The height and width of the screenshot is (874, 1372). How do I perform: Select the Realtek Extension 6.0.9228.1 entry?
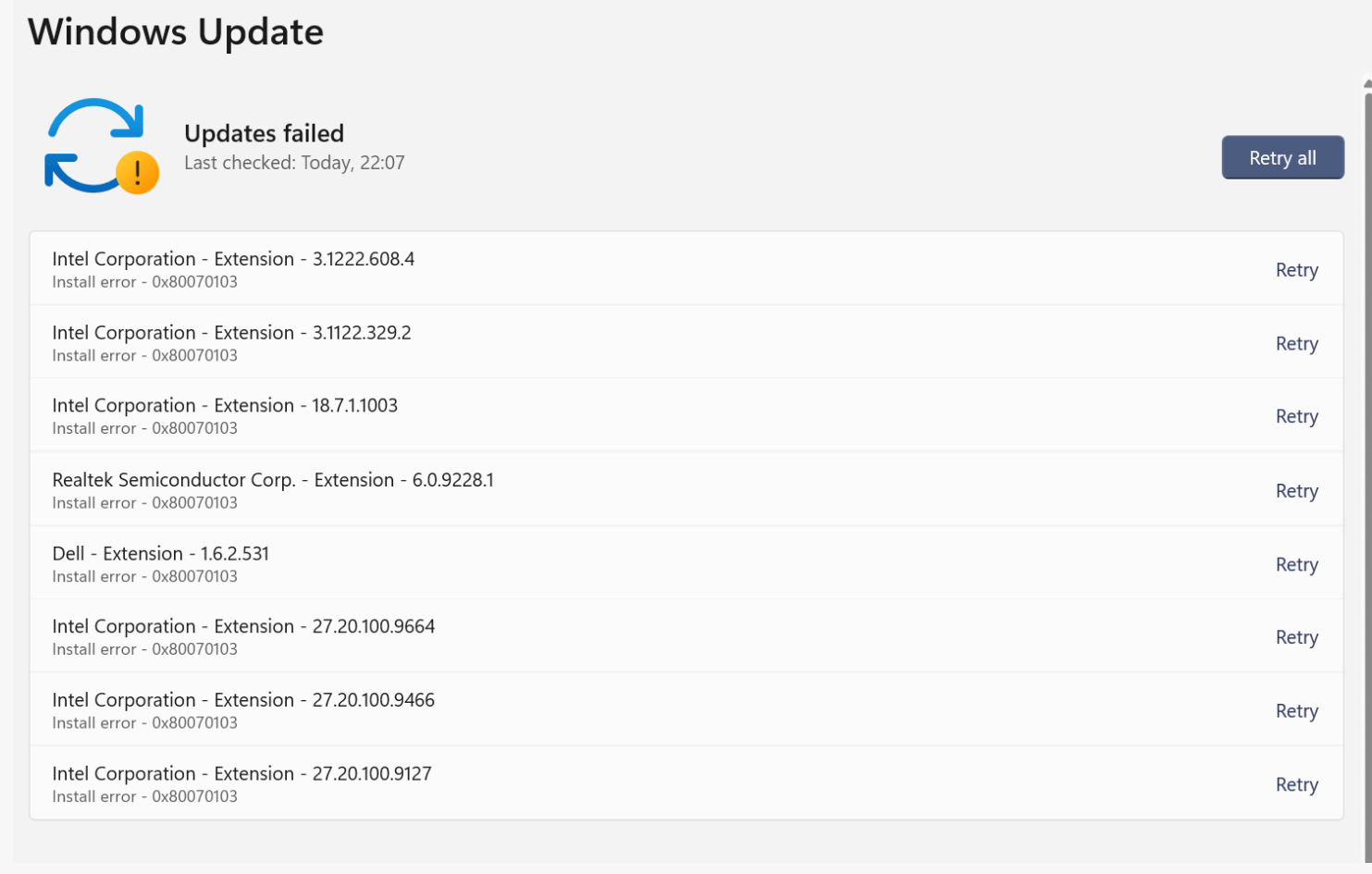686,489
